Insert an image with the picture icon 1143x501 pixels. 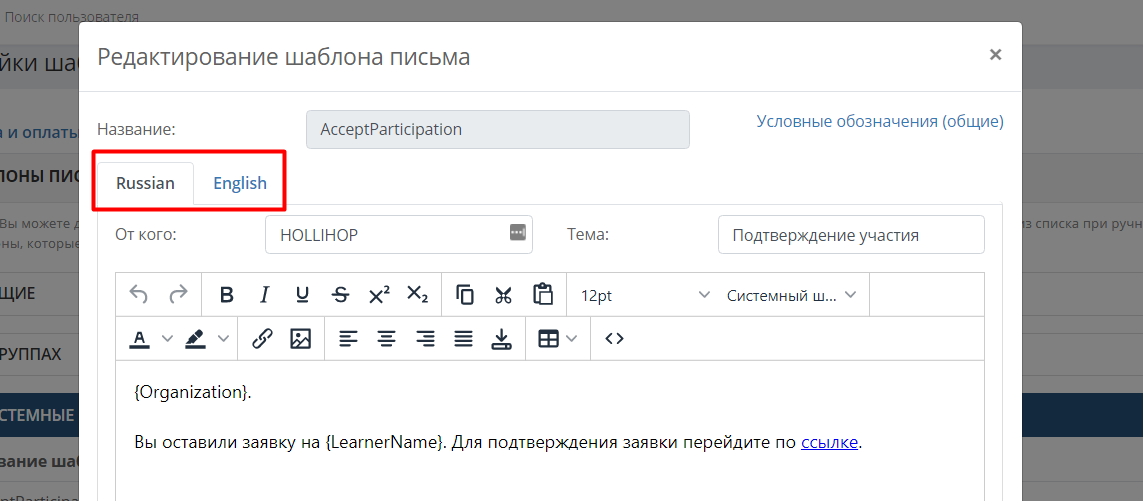[300, 338]
